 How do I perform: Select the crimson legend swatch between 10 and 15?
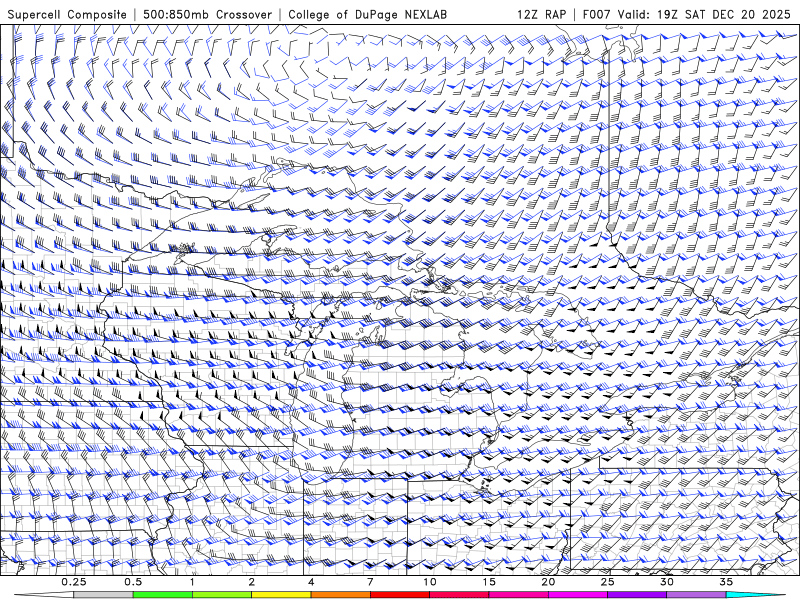coord(459,595)
